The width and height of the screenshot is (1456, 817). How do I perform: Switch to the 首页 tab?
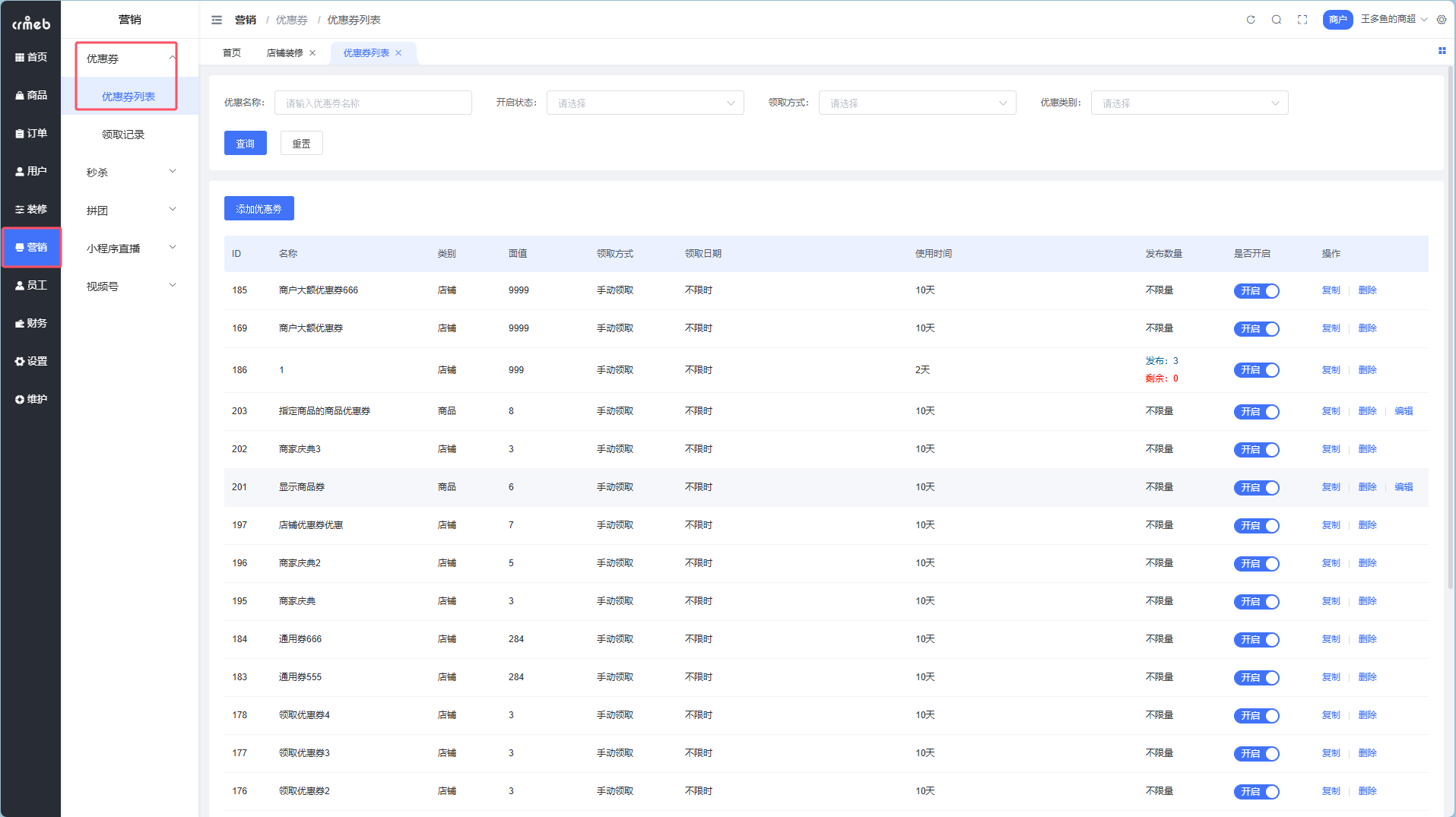coord(232,53)
